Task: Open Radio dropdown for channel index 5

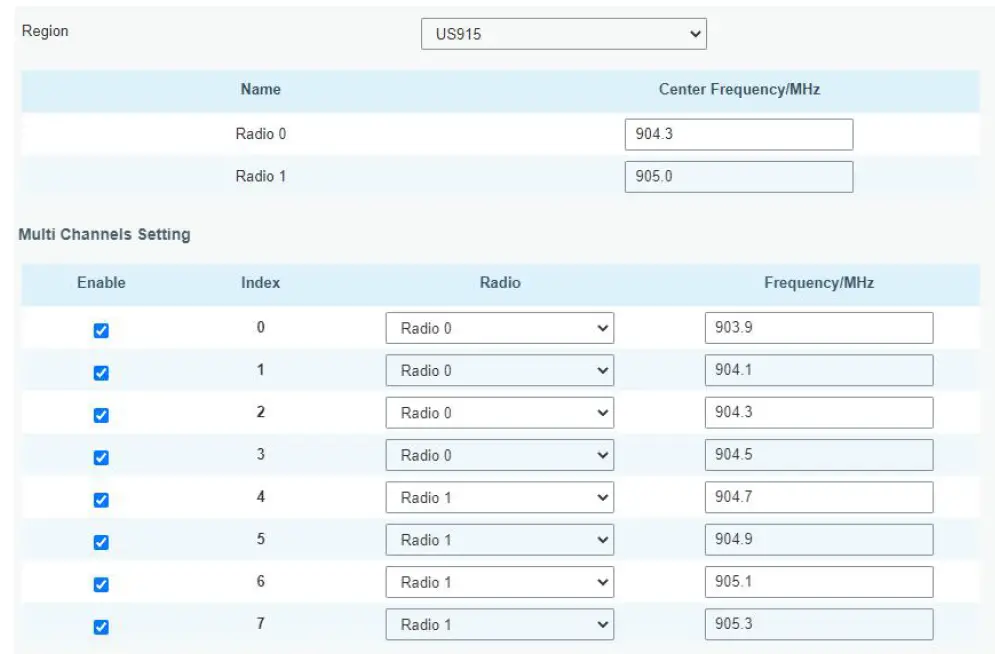Action: [499, 540]
